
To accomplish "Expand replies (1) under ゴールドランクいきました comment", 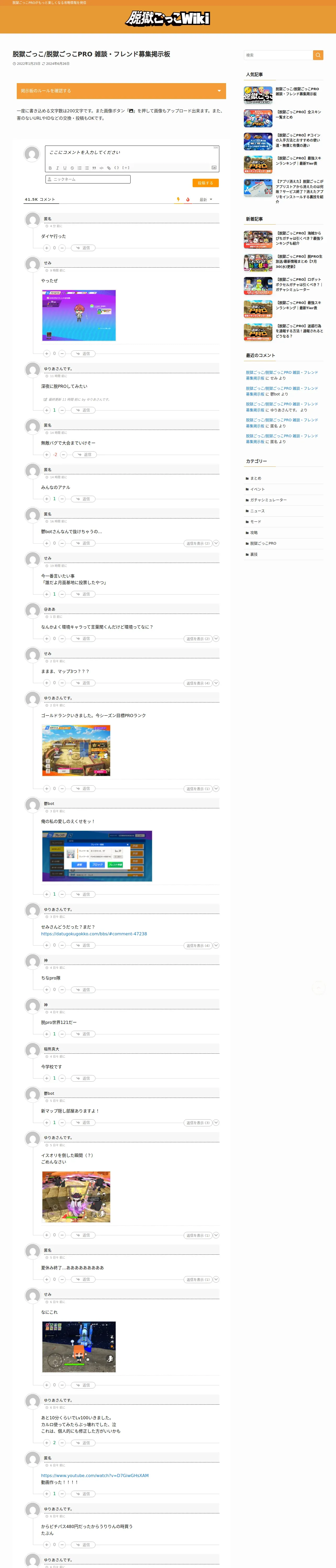I will pyautogui.click(x=201, y=789).
